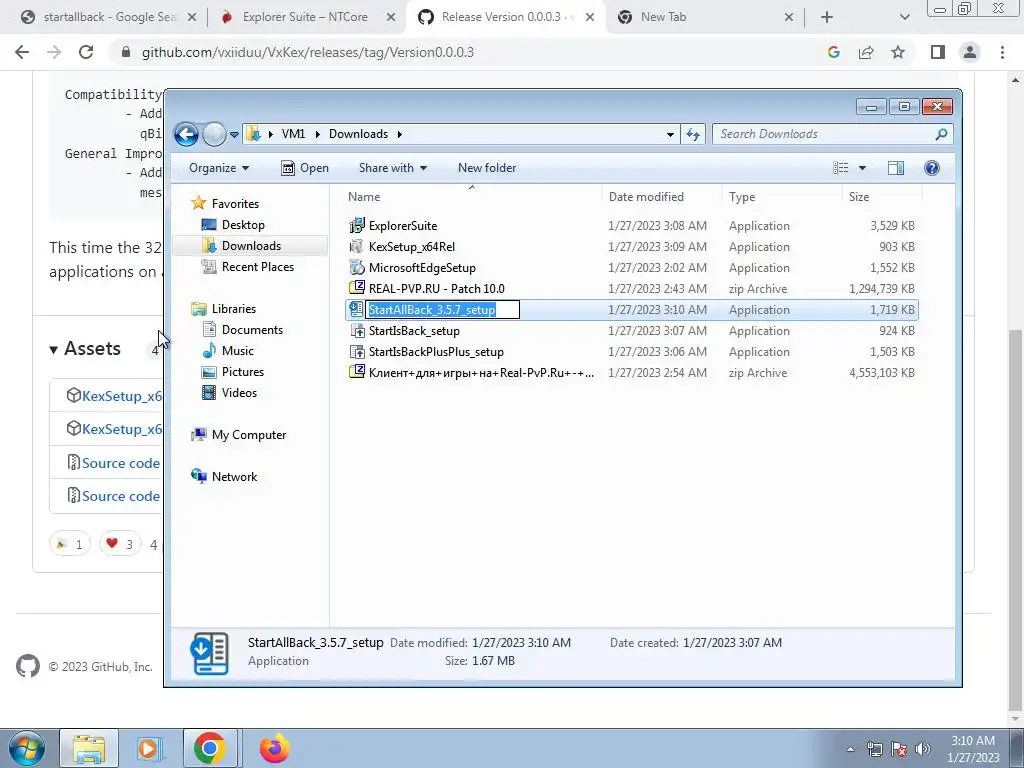The width and height of the screenshot is (1024, 768).
Task: Select Libraries in navigation pane
Action: click(233, 309)
